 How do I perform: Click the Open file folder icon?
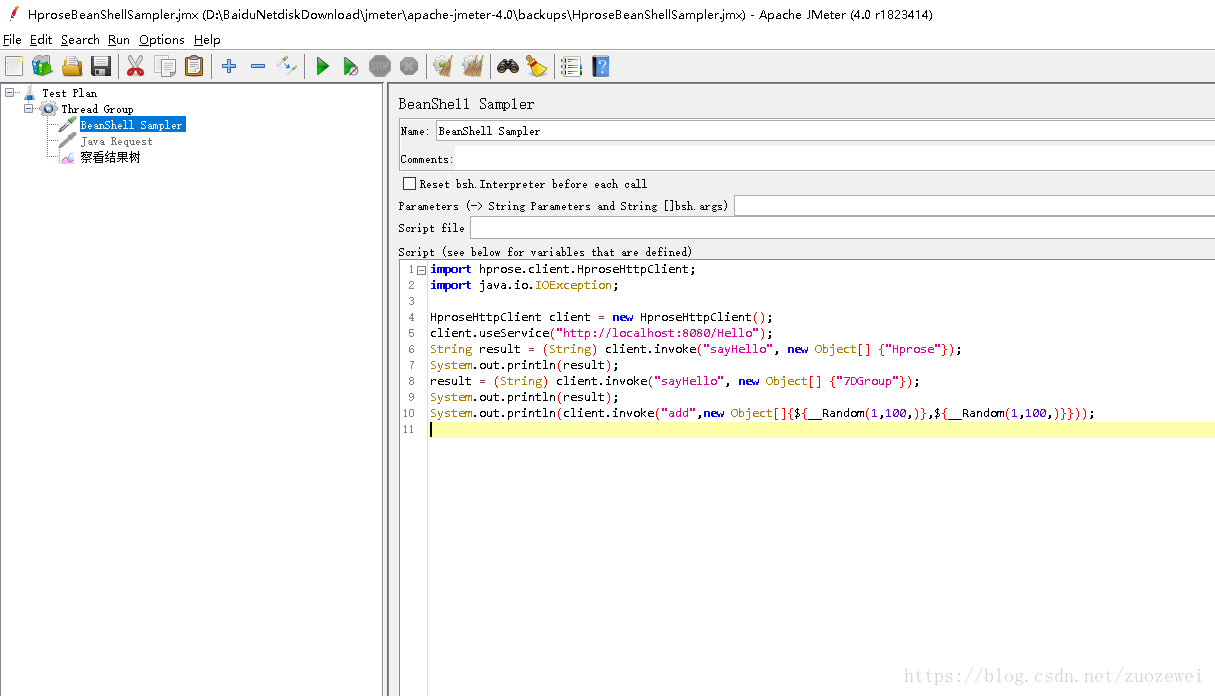tap(72, 66)
